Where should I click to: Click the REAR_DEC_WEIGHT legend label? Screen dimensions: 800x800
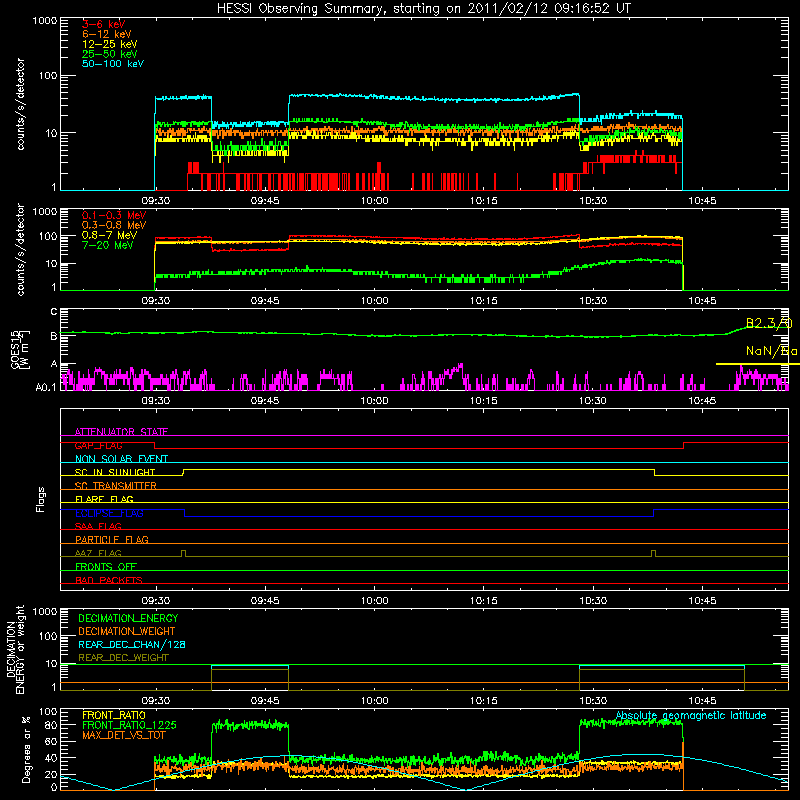[x=123, y=658]
